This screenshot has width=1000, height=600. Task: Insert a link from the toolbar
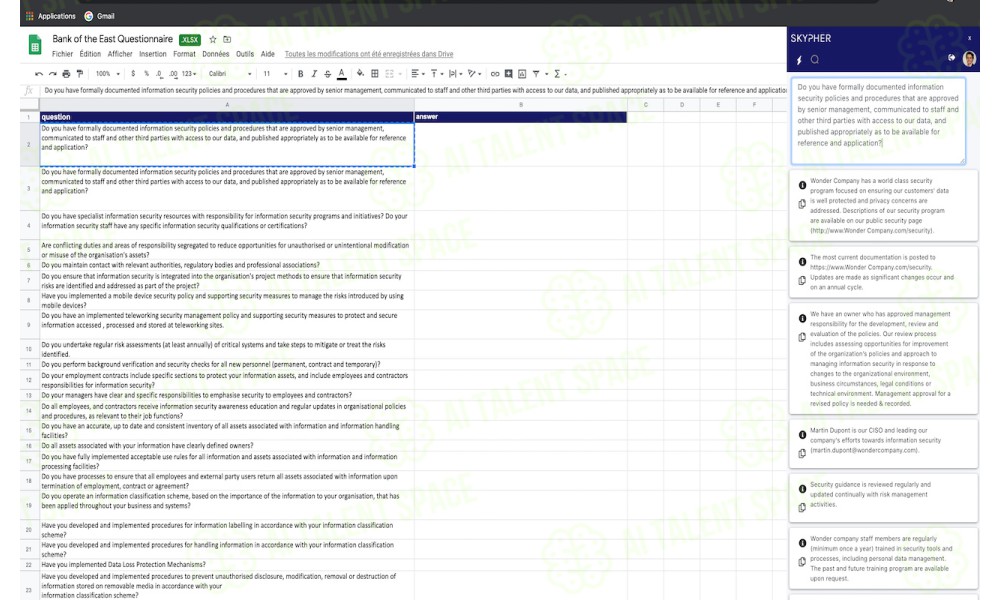tap(495, 74)
